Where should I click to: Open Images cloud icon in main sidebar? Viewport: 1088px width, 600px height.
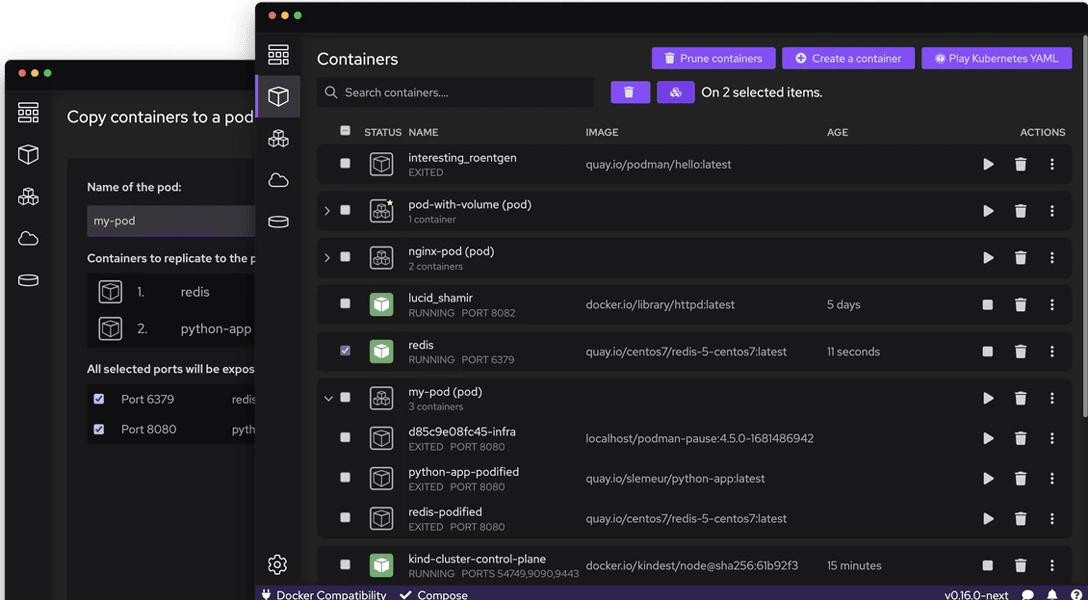pyautogui.click(x=278, y=180)
